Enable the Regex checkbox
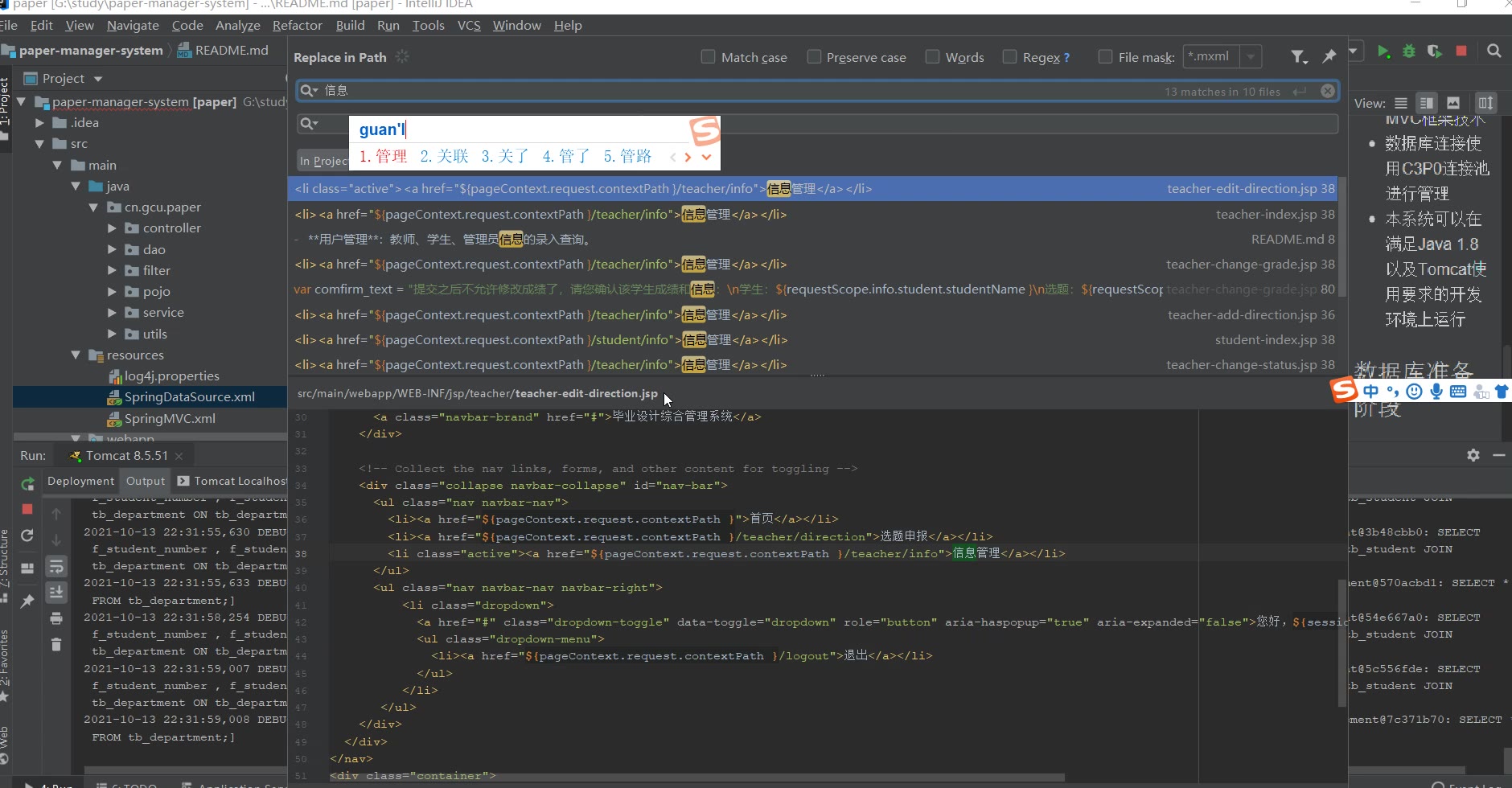The width and height of the screenshot is (1512, 788). (1009, 57)
